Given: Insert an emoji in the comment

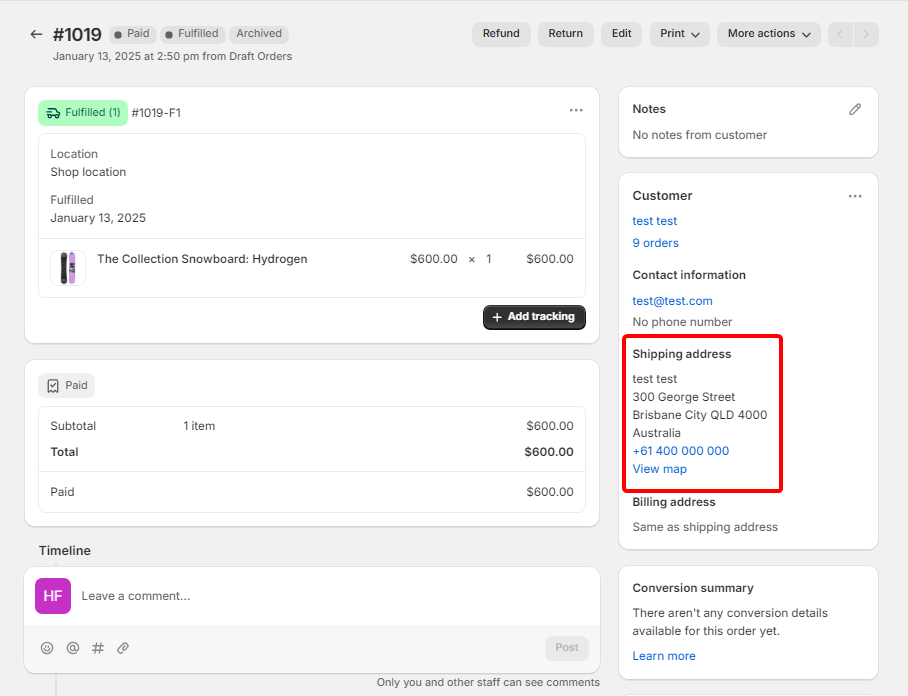Looking at the screenshot, I should coord(47,648).
